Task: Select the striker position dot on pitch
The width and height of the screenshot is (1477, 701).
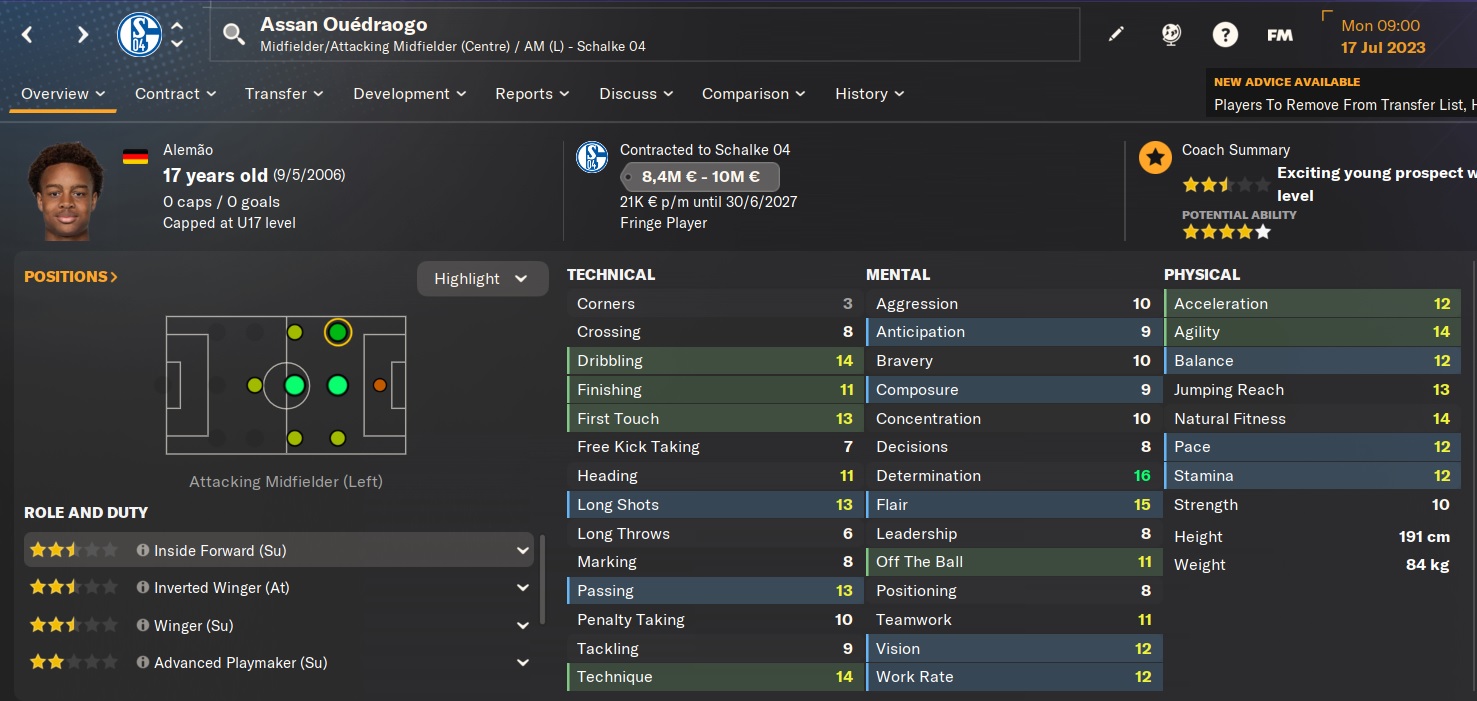Action: 380,385
